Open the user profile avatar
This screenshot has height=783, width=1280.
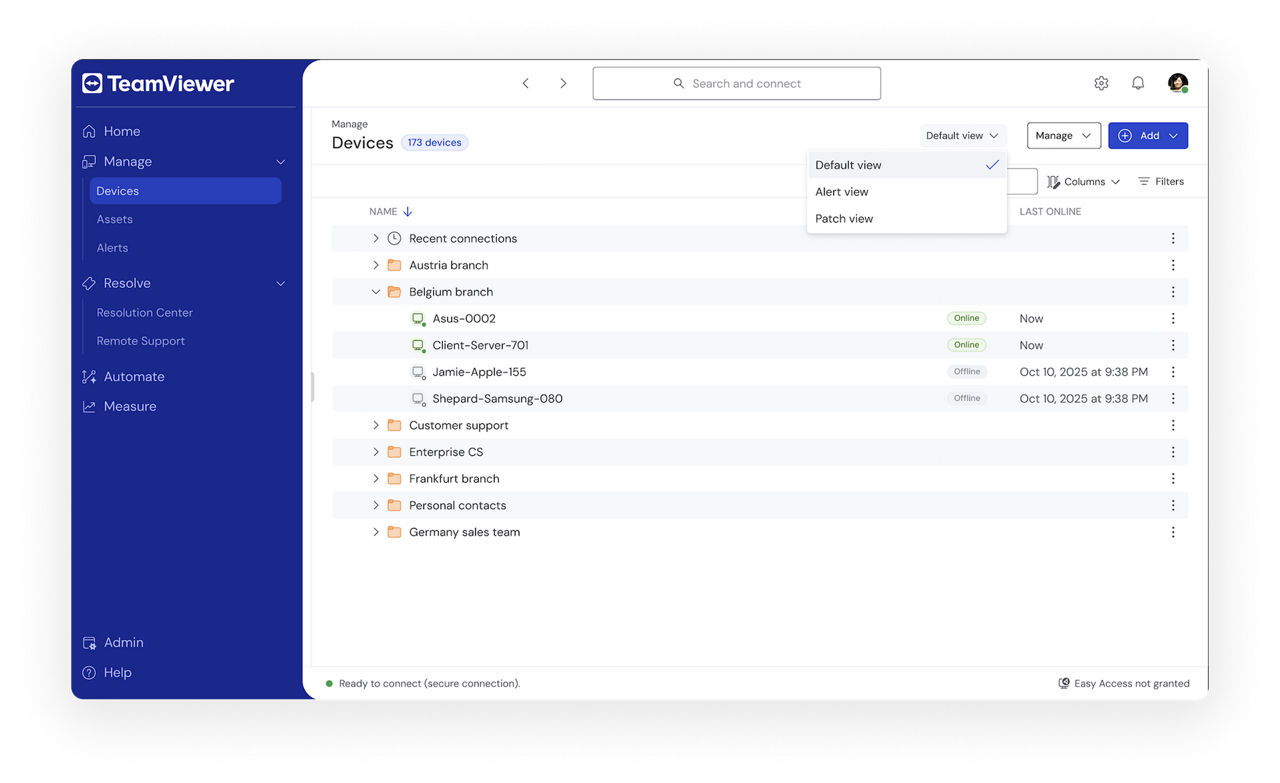point(1178,84)
